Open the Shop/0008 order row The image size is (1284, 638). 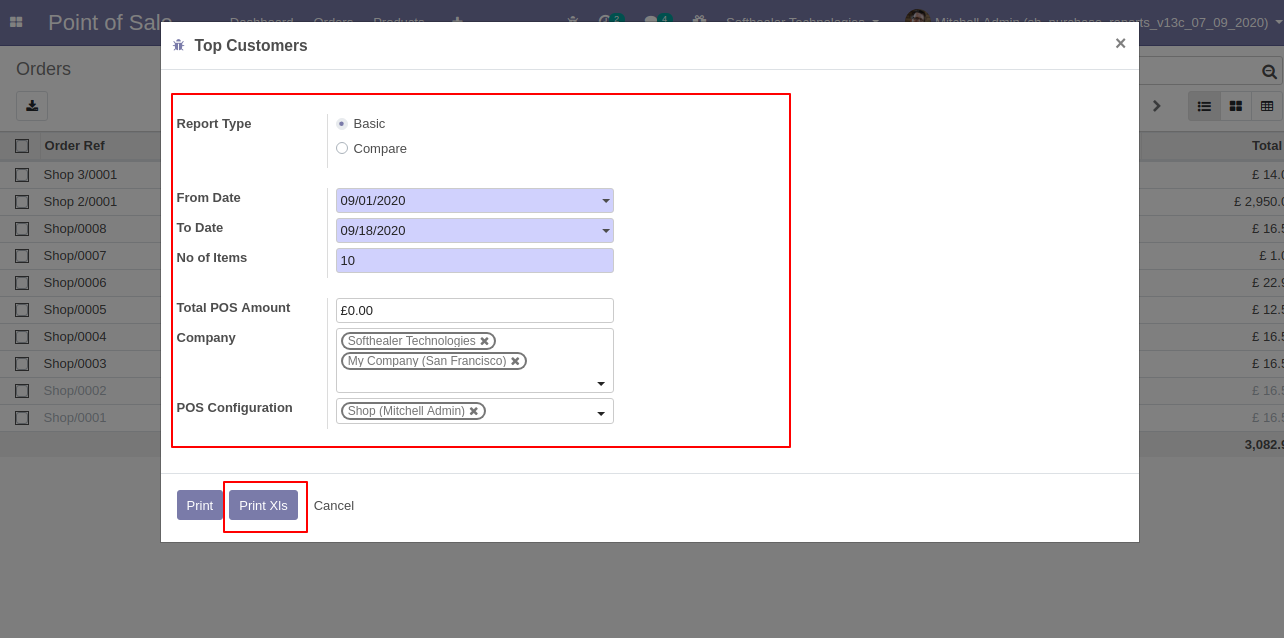tap(75, 228)
